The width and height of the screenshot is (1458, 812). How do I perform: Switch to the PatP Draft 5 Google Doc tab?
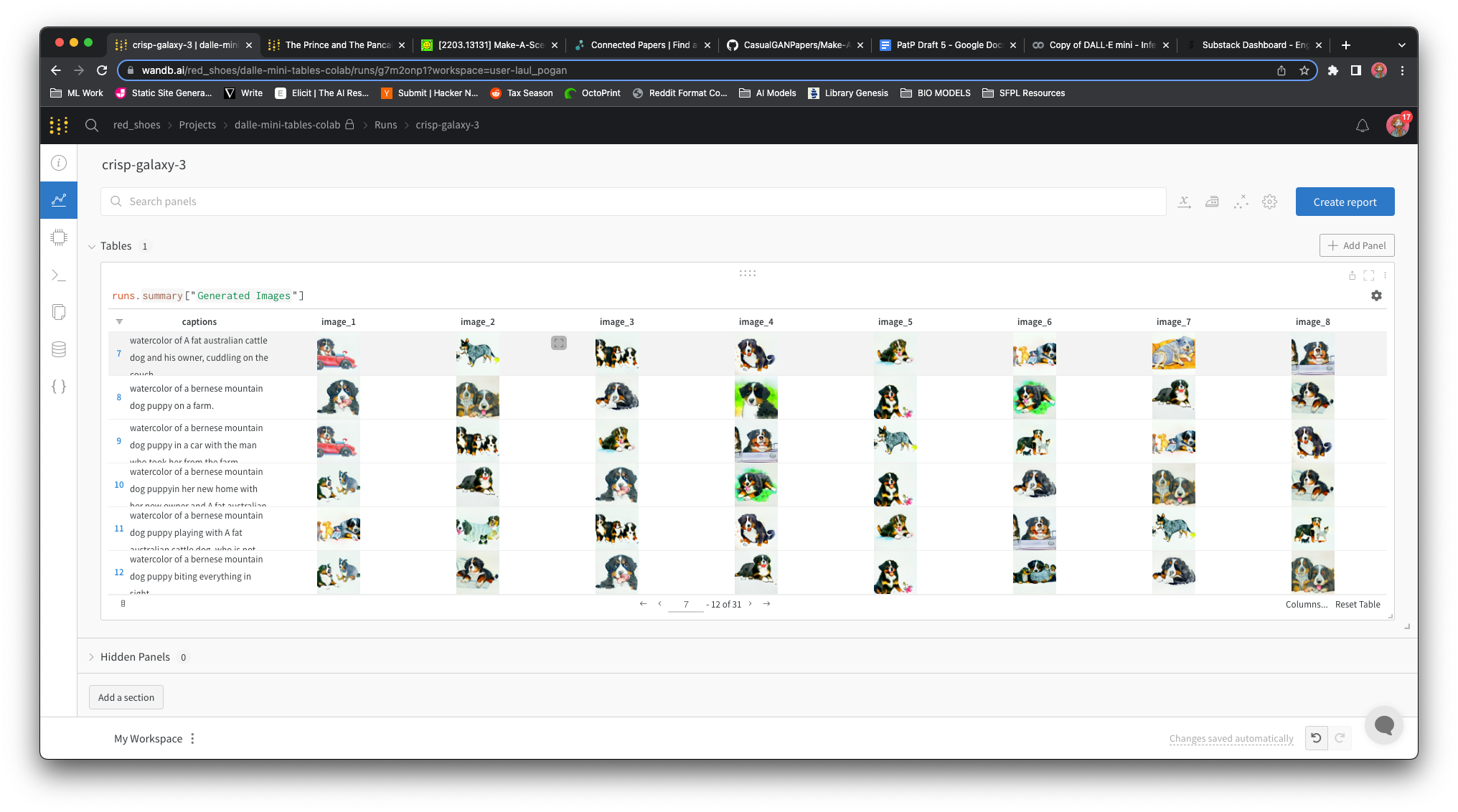click(x=949, y=45)
